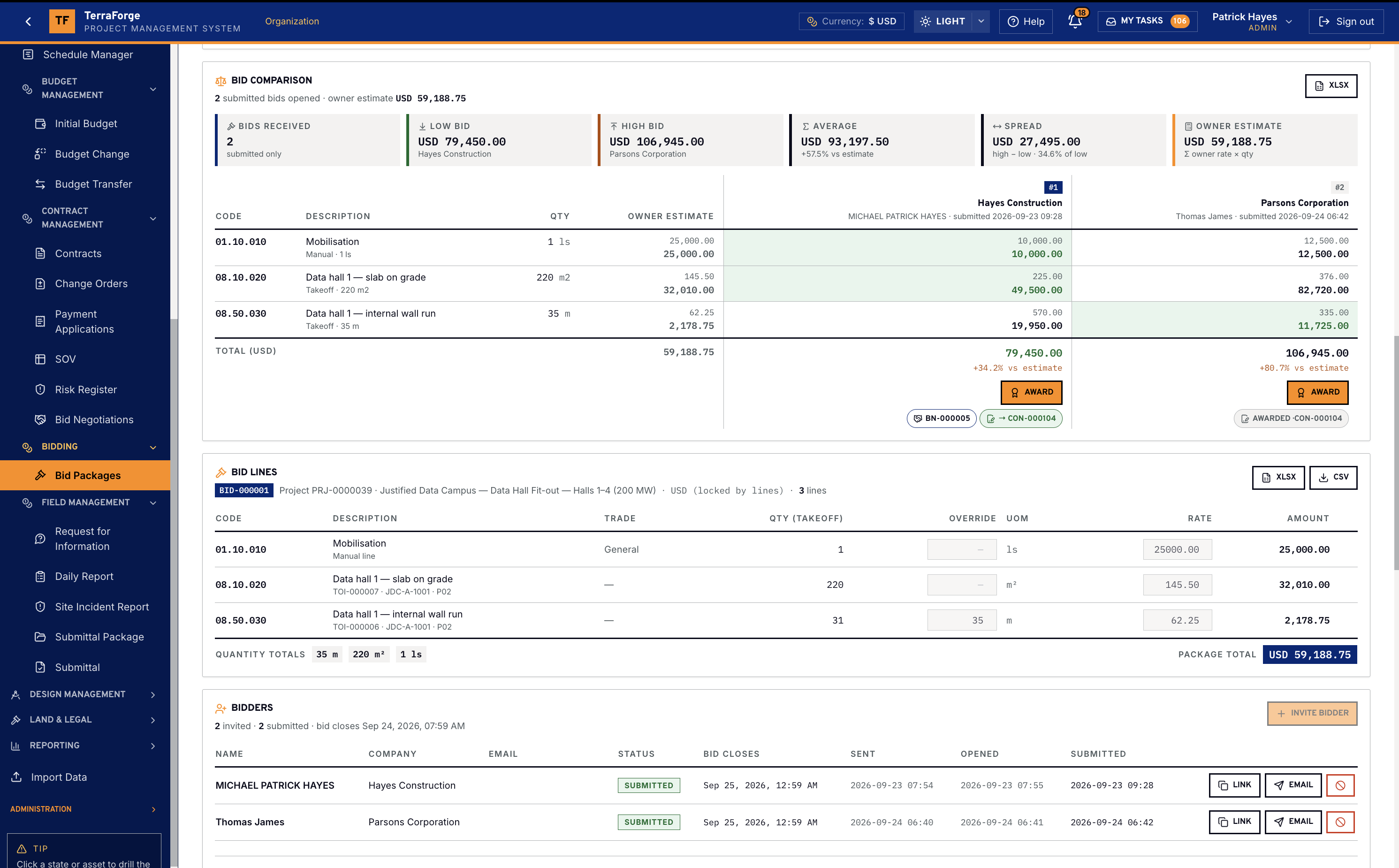
Task: Collapse the Bidding section chevron
Action: pos(152,447)
